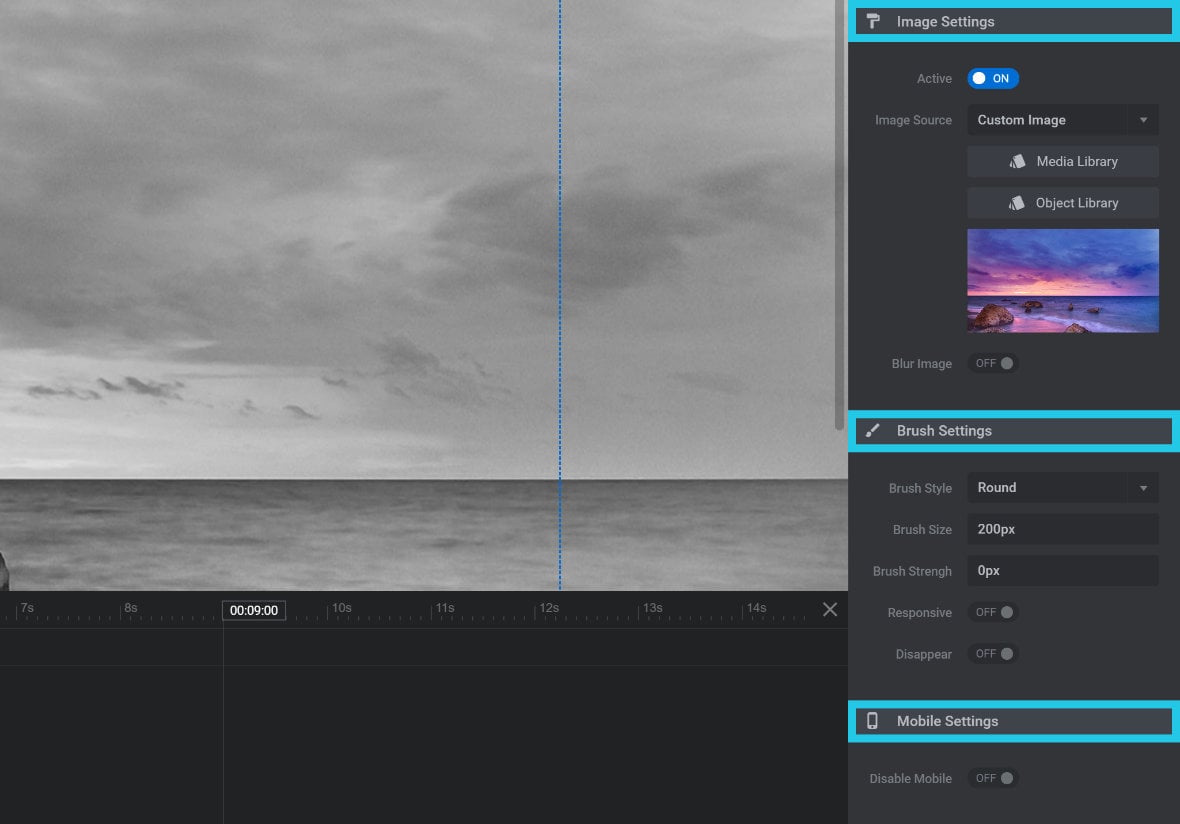Click the brush icon in Brush Settings
Screen dimensions: 1180x824
click(x=872, y=430)
